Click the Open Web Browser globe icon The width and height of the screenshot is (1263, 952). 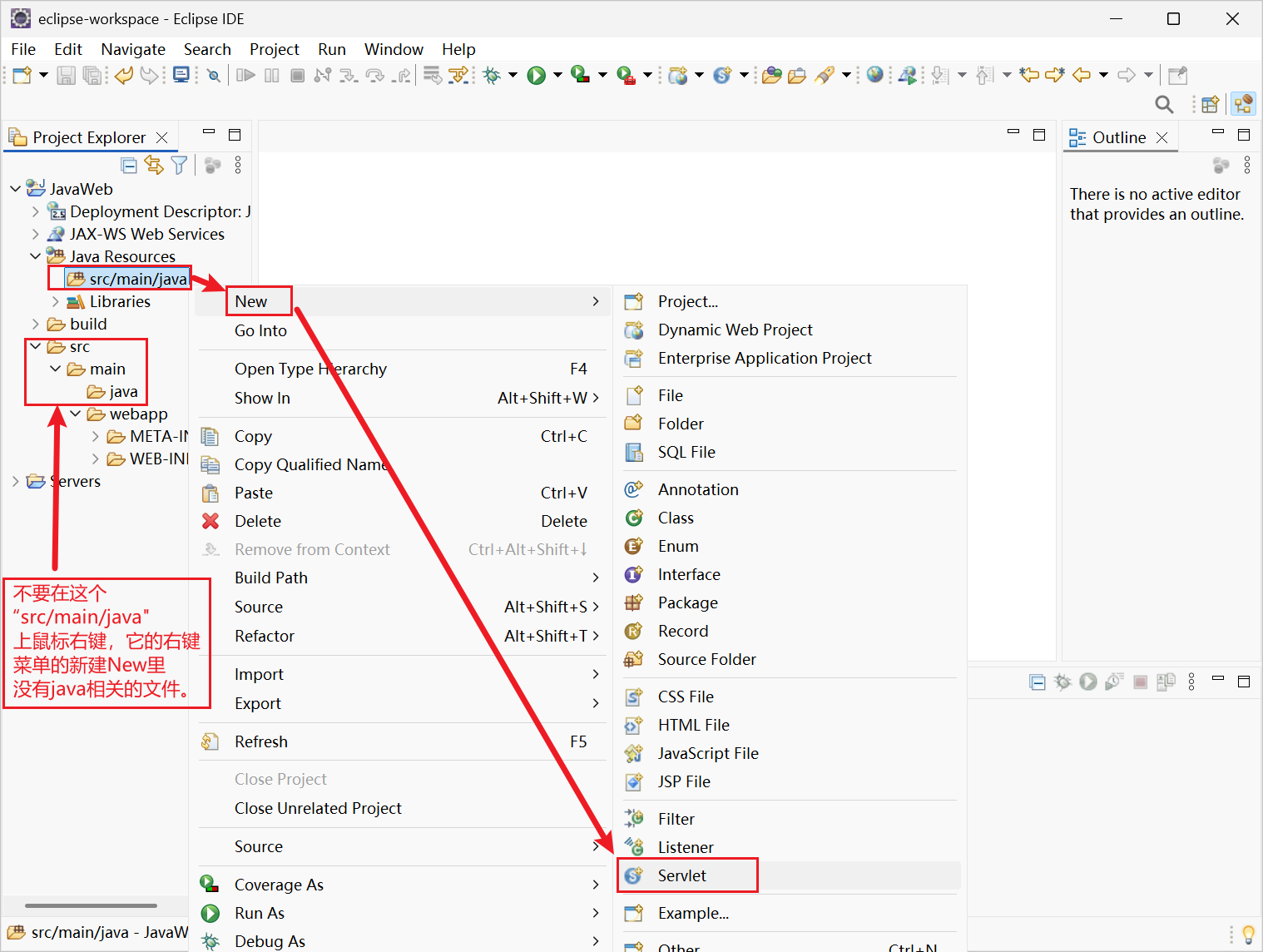point(874,76)
